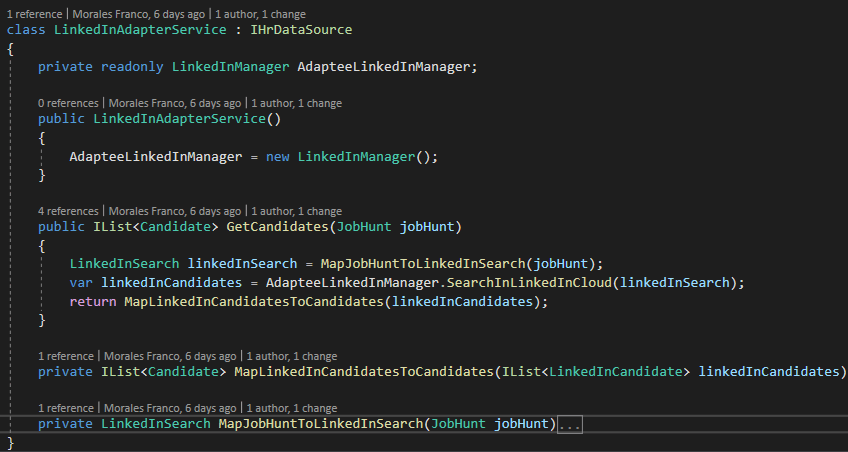Image resolution: width=848 pixels, height=452 pixels.
Task: Click the SearchInLinkedInCloud method call
Action: point(529,283)
